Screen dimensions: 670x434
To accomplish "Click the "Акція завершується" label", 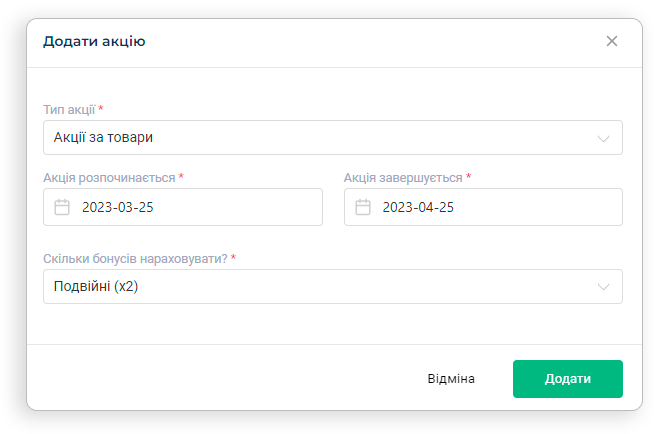I will click(402, 177).
